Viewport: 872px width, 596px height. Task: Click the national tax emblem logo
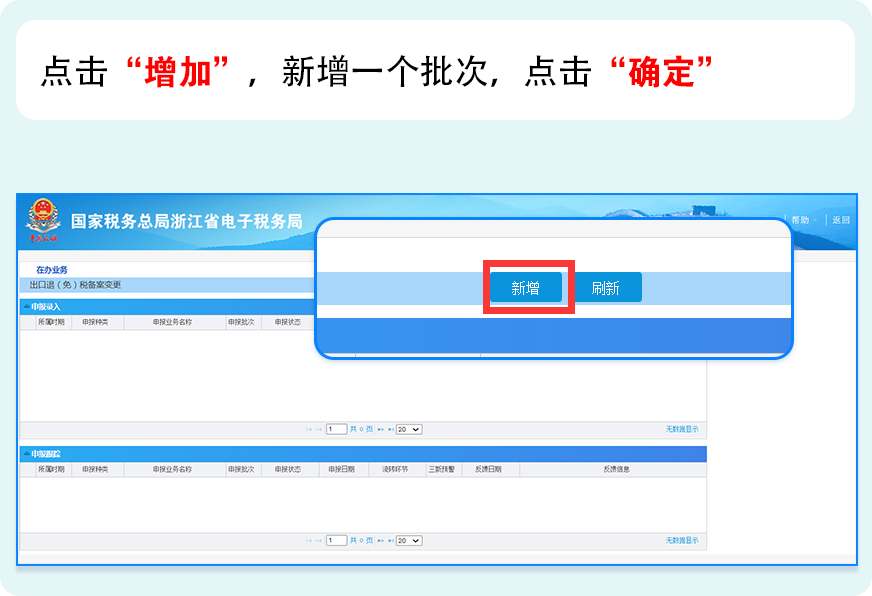(x=43, y=222)
